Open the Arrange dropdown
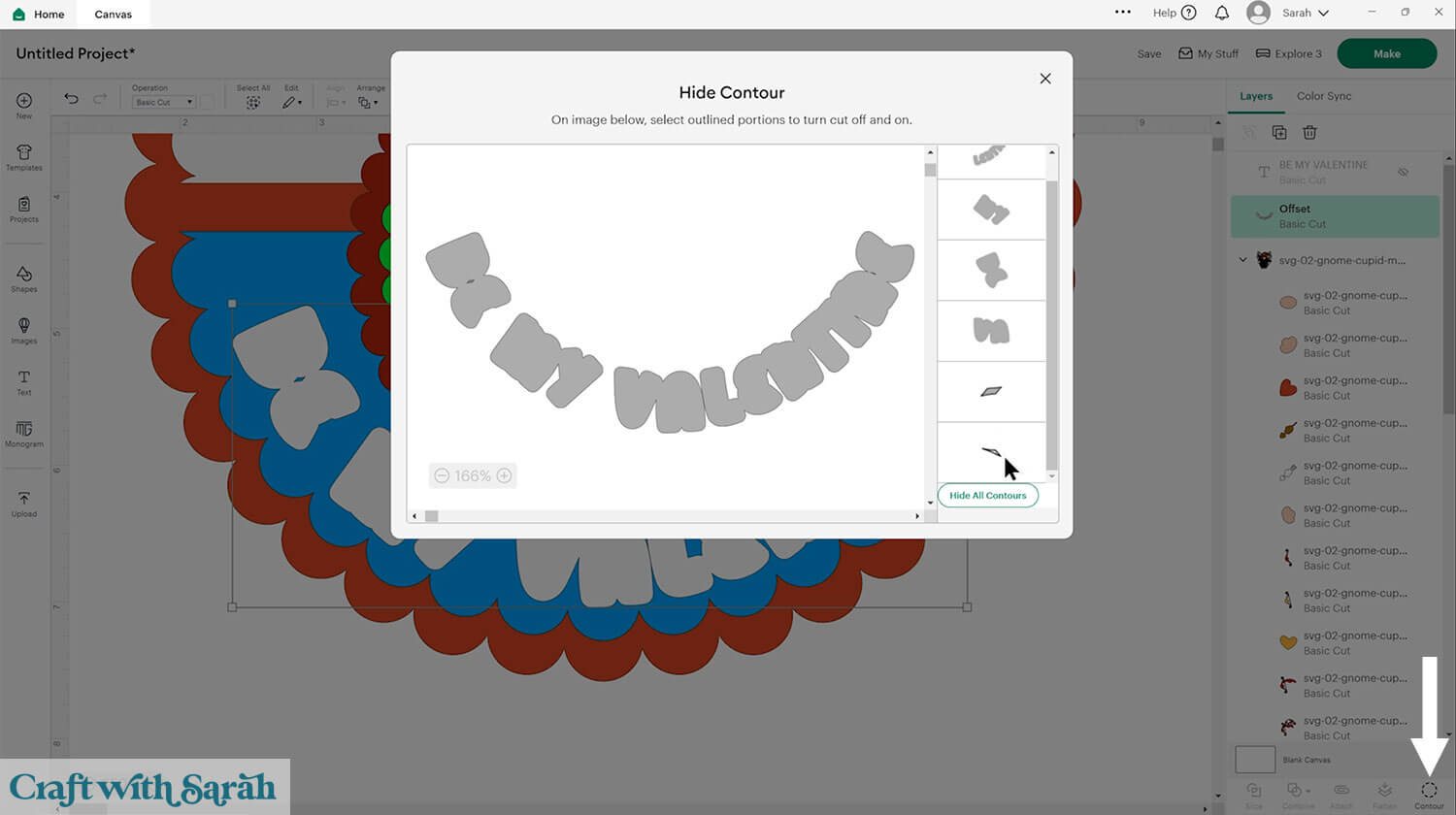1456x815 pixels. pos(368,102)
